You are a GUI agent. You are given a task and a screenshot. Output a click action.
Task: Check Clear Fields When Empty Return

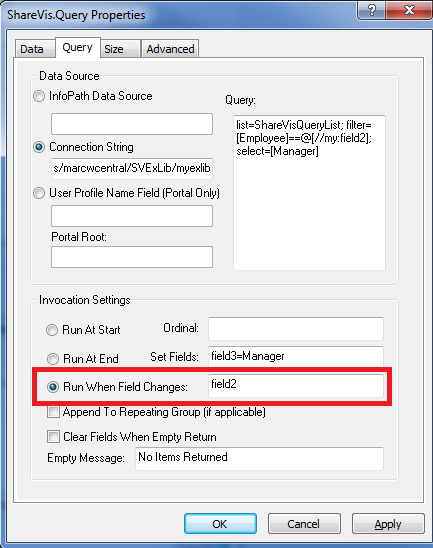pos(53,437)
